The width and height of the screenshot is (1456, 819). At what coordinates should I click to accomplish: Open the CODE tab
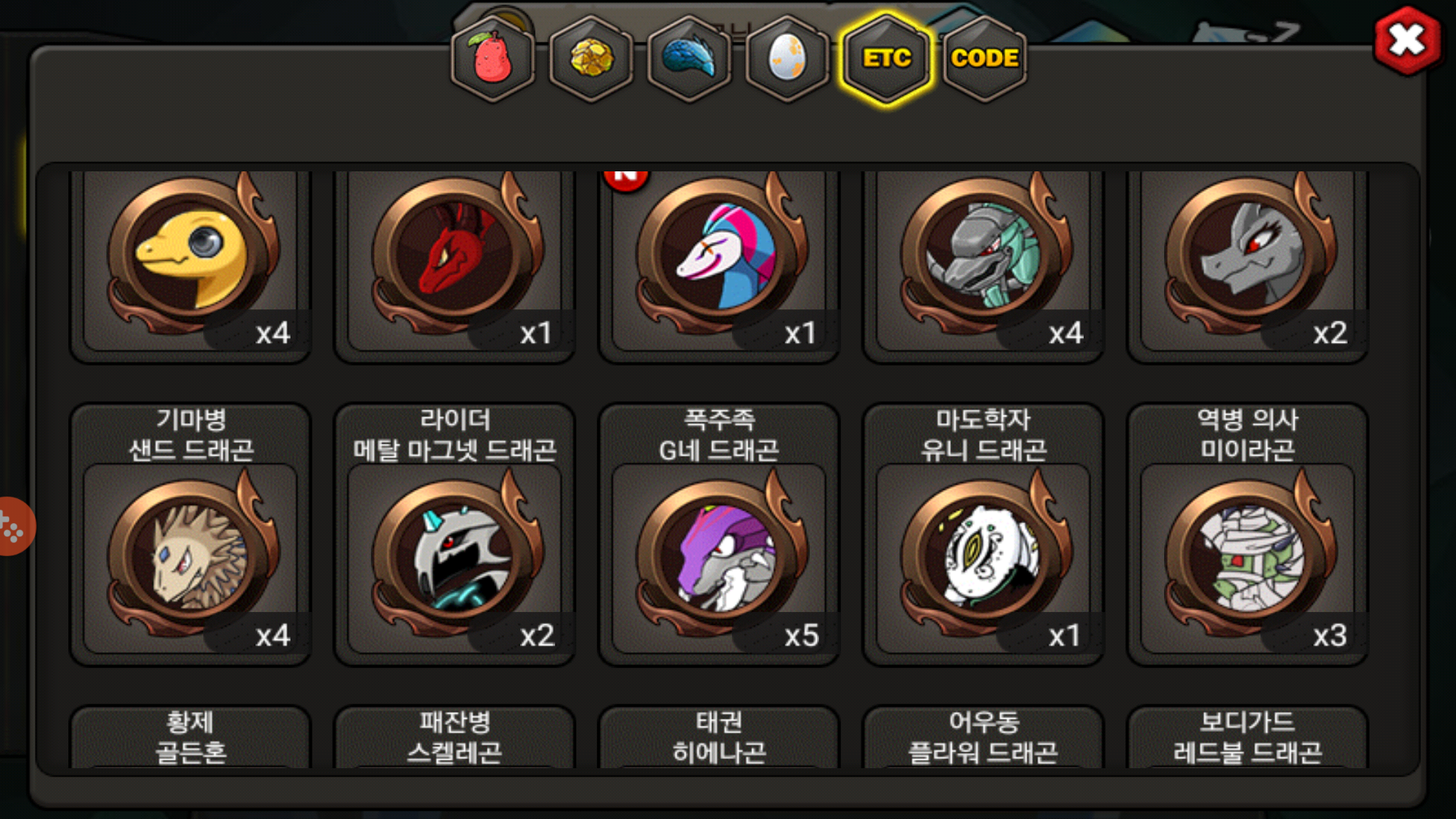pos(984,58)
